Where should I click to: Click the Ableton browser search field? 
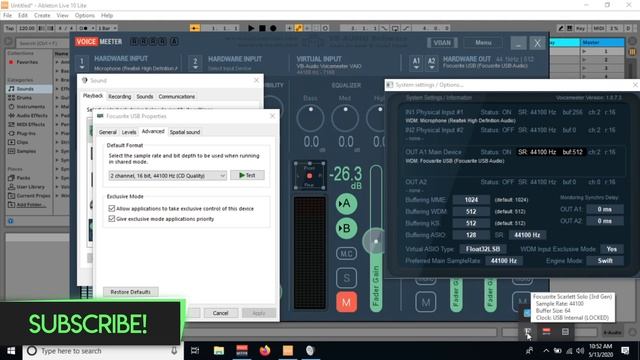pyautogui.click(x=43, y=43)
